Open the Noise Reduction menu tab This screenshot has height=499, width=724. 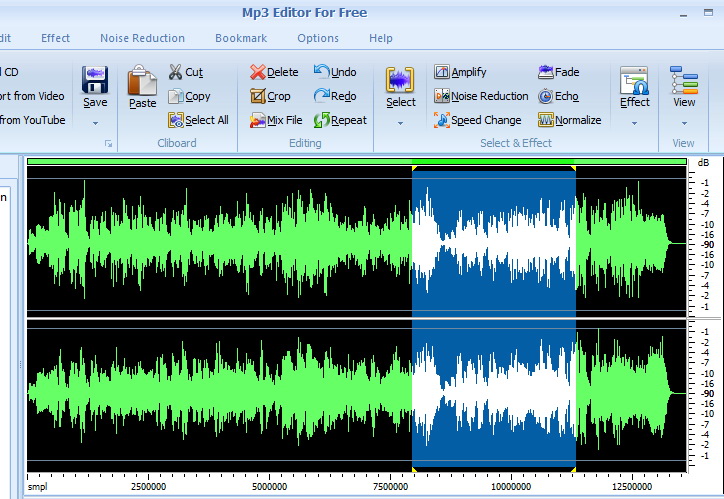(142, 38)
